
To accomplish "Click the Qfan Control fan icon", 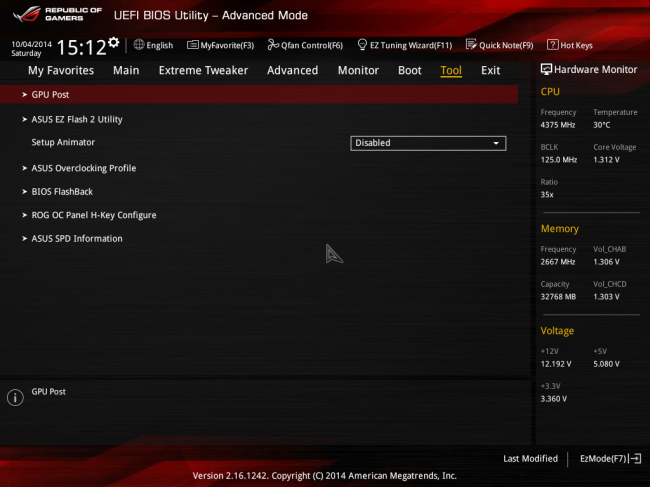I will [273, 45].
